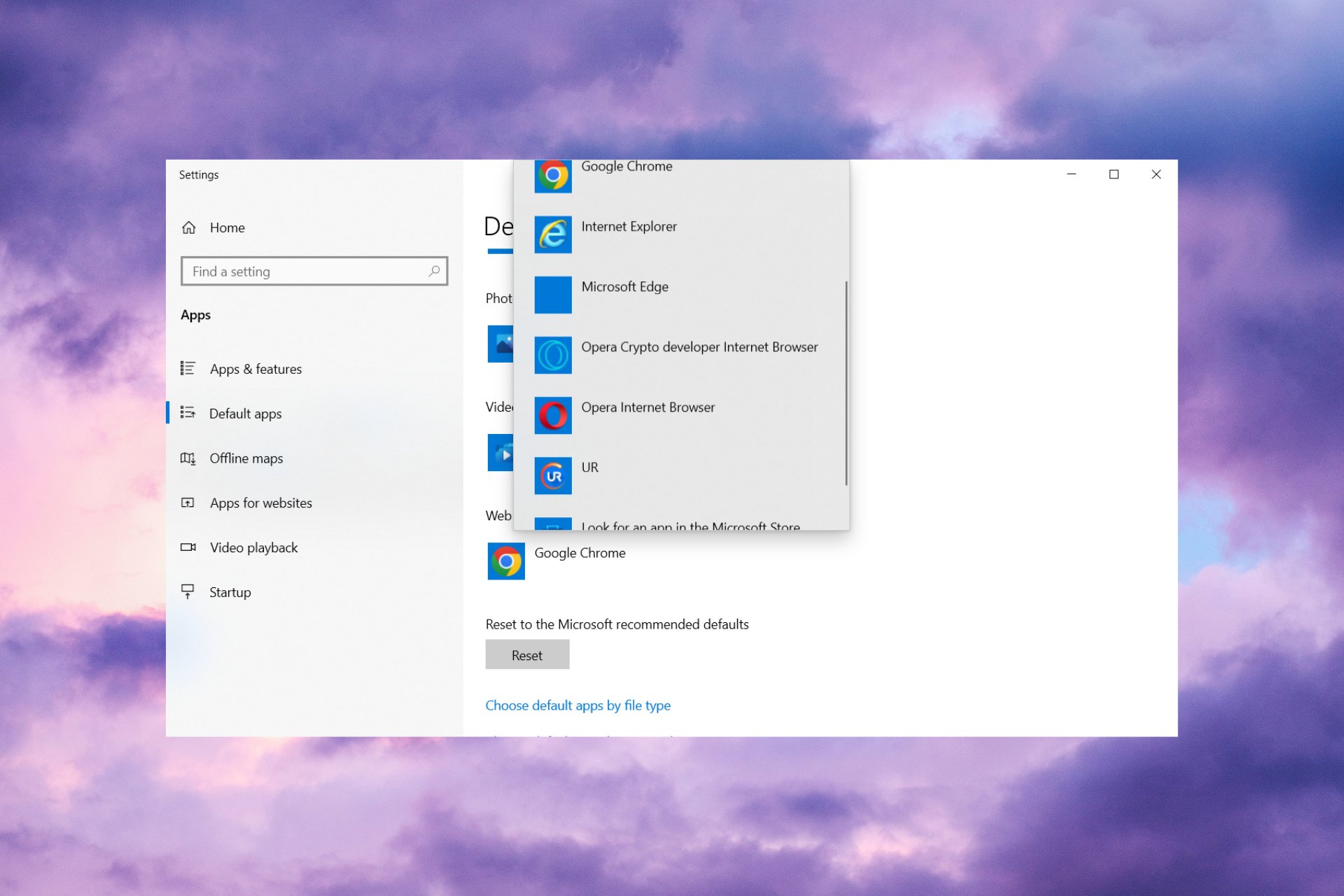Click the Google Chrome web browser label
This screenshot has height=896, width=1344.
click(x=580, y=553)
